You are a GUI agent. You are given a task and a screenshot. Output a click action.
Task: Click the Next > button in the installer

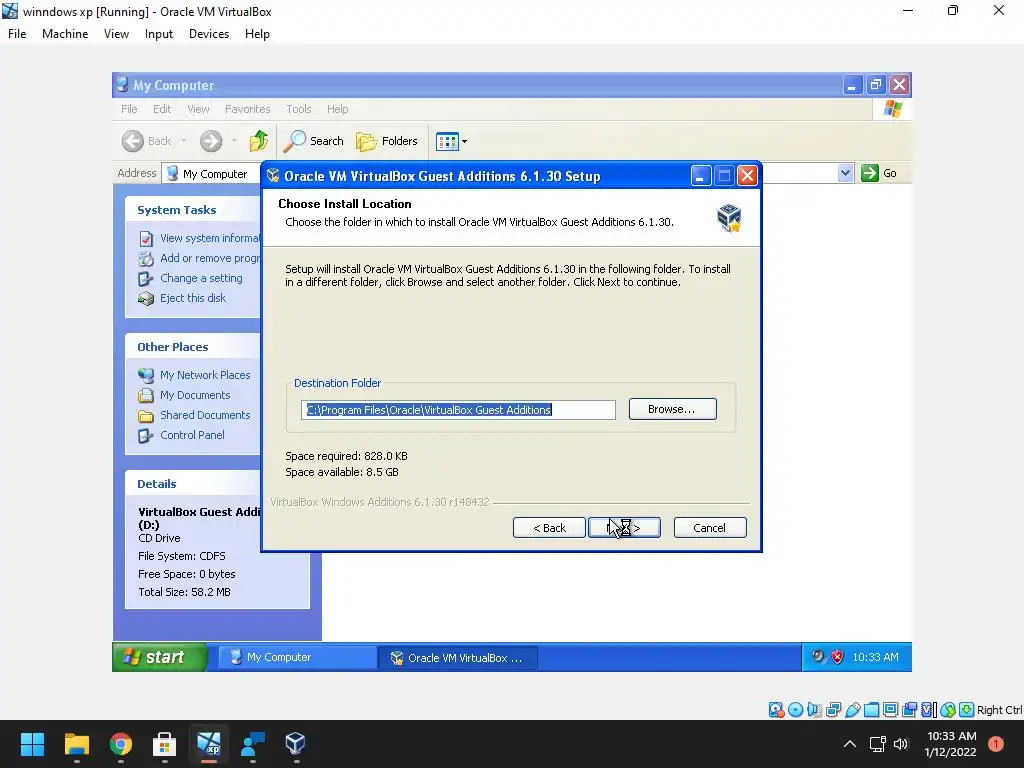click(624, 528)
